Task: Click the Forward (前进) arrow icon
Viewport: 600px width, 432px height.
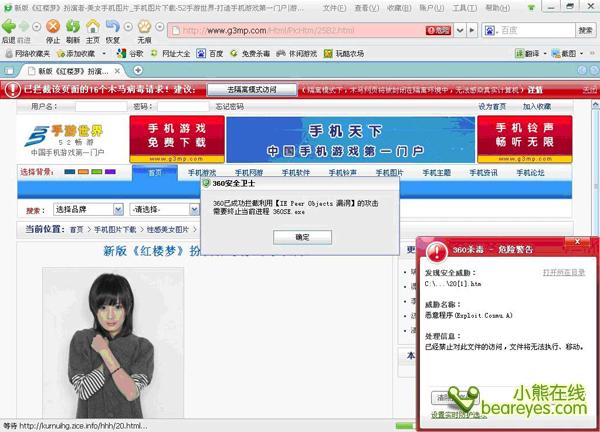Action: coord(24,26)
